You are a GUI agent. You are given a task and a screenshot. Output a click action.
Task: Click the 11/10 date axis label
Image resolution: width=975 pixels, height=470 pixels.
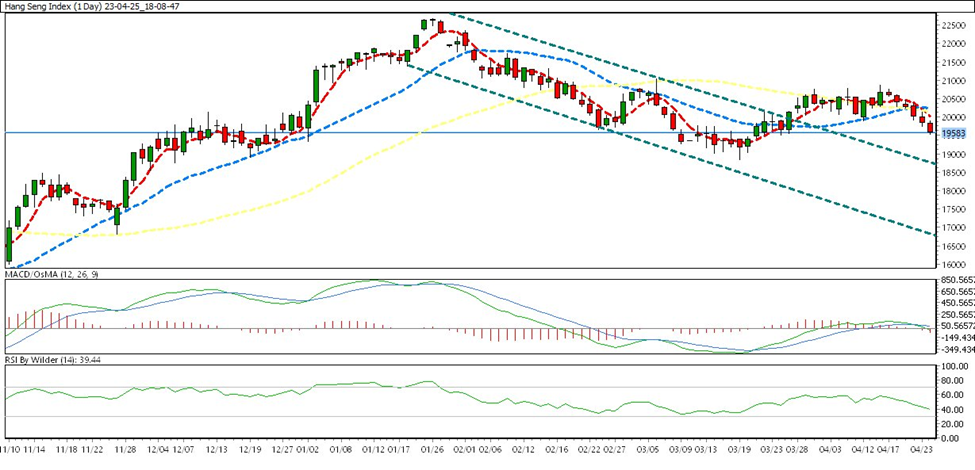11,448
